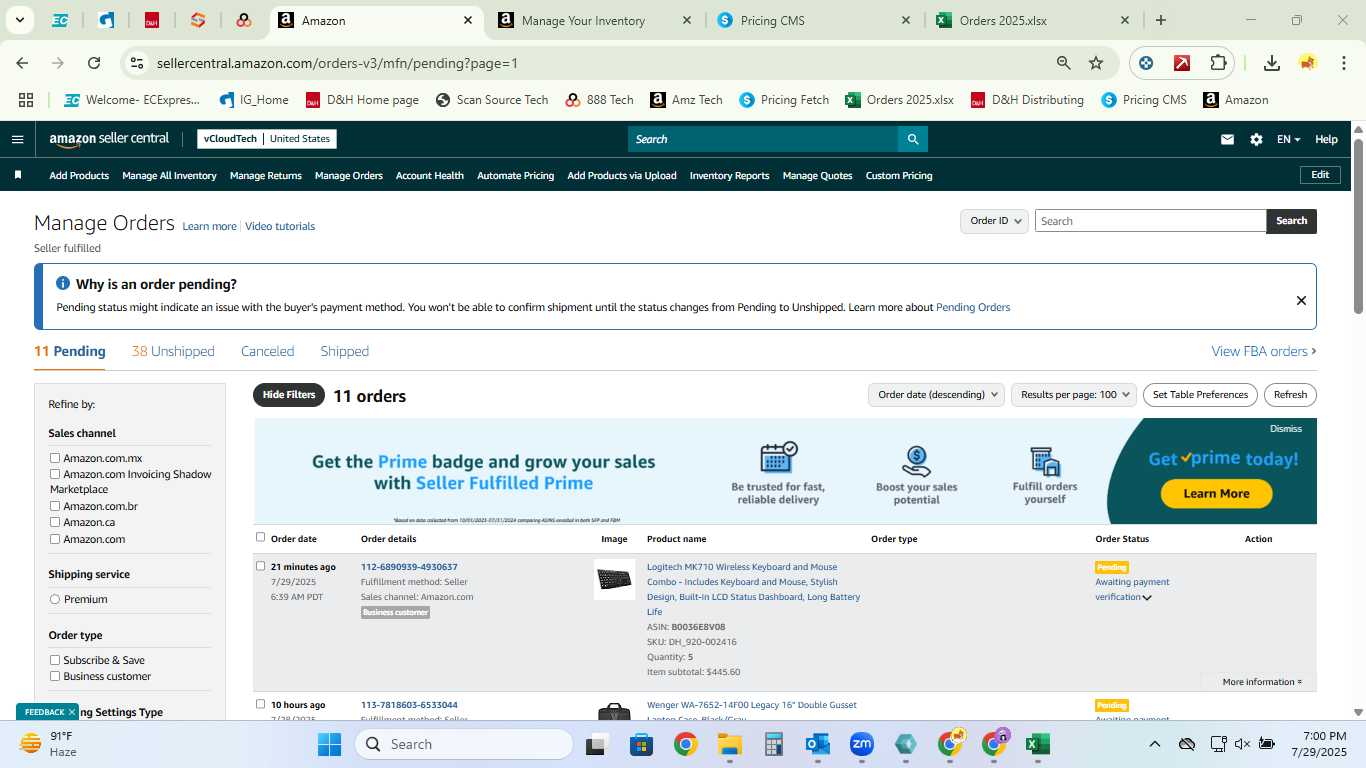Viewport: 1366px width, 768px height.
Task: Go back using the browser back arrow
Action: click(22, 63)
